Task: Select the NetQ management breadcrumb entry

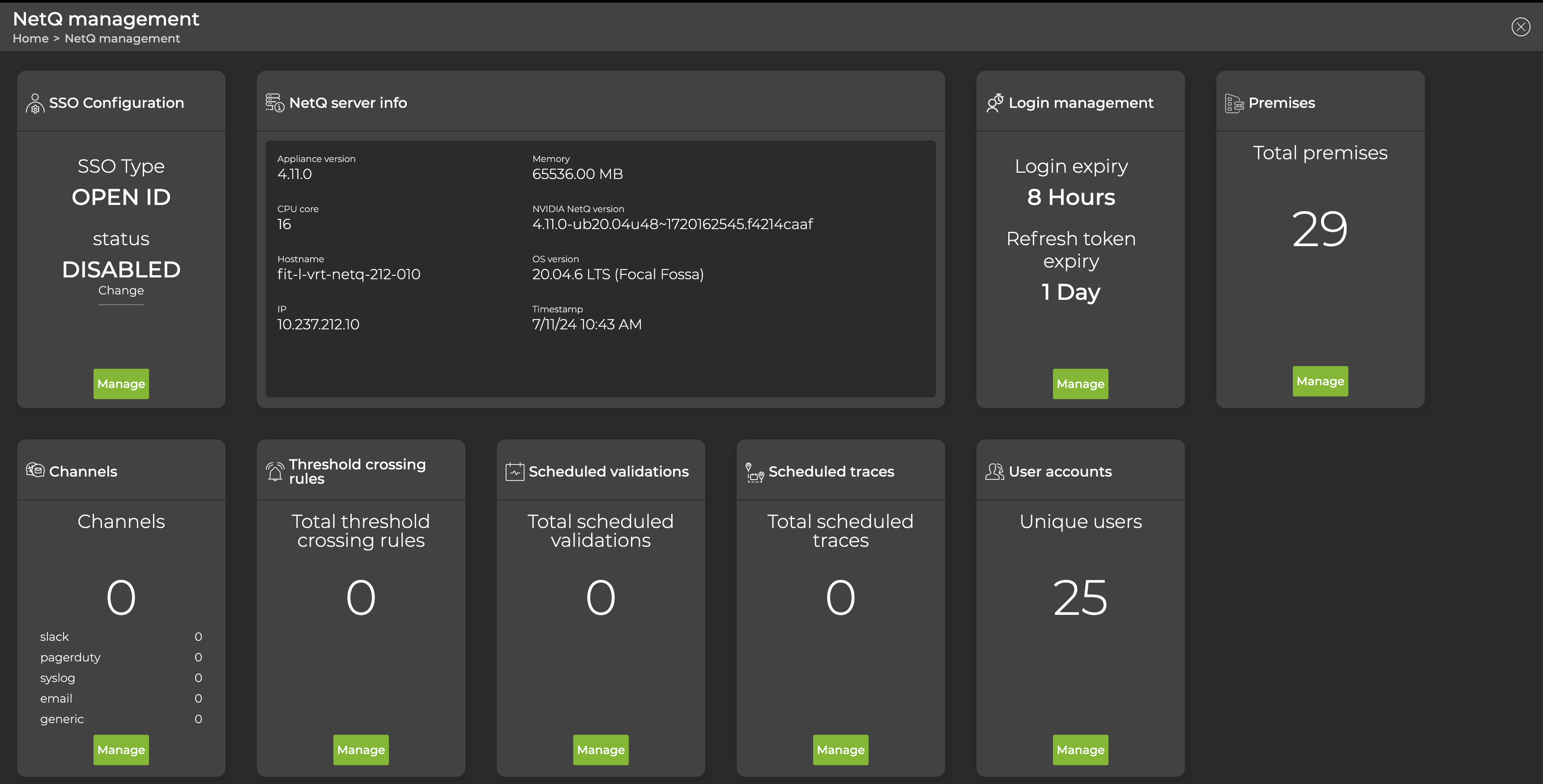Action: tap(122, 38)
